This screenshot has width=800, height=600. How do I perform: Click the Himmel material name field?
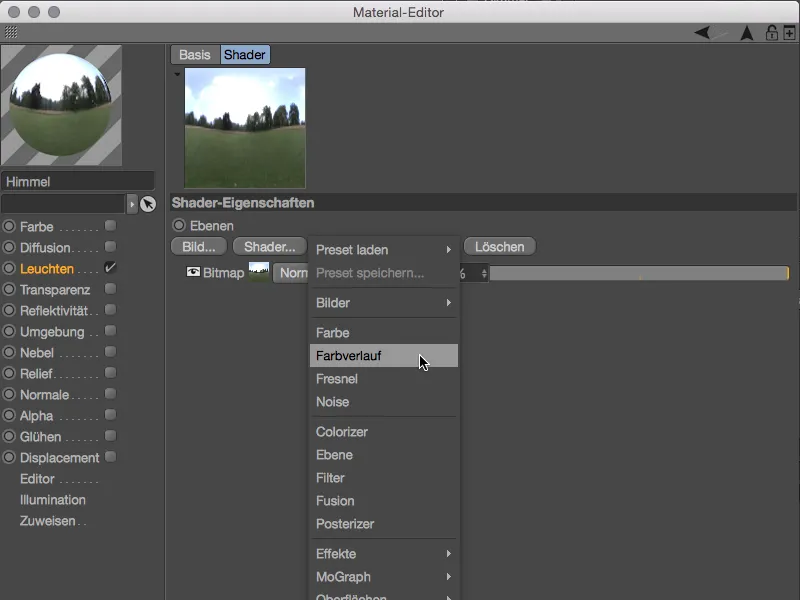click(x=78, y=182)
